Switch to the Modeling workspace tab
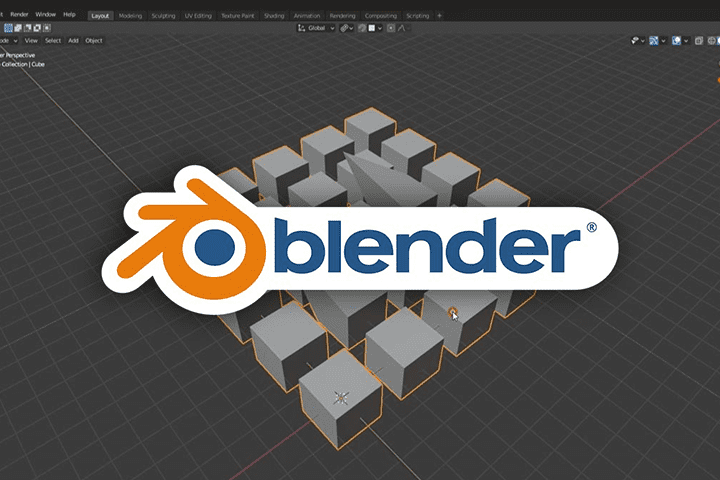Screen dimensions: 720x480 tap(130, 16)
